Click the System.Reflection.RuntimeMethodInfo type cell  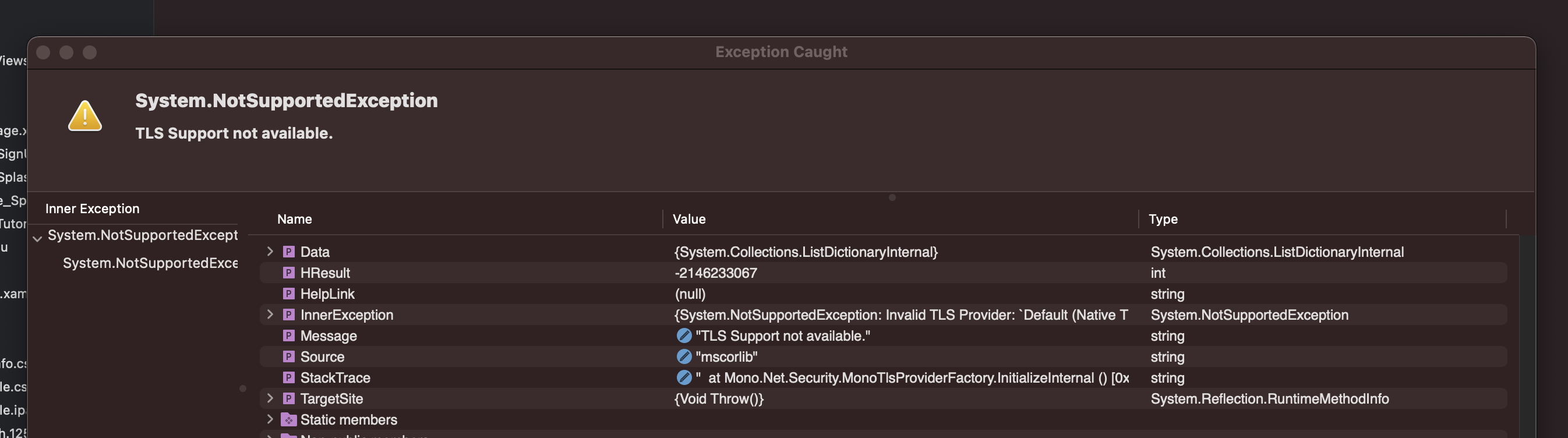pyautogui.click(x=1270, y=399)
